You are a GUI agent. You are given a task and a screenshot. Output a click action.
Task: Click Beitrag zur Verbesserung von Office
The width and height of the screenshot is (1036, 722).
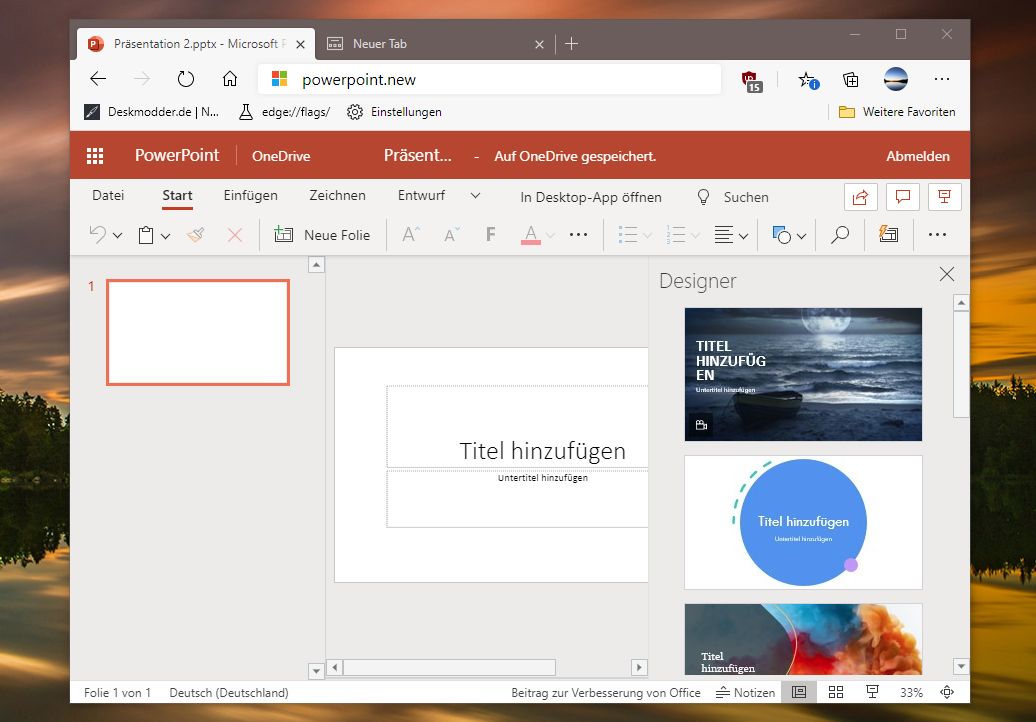click(606, 692)
